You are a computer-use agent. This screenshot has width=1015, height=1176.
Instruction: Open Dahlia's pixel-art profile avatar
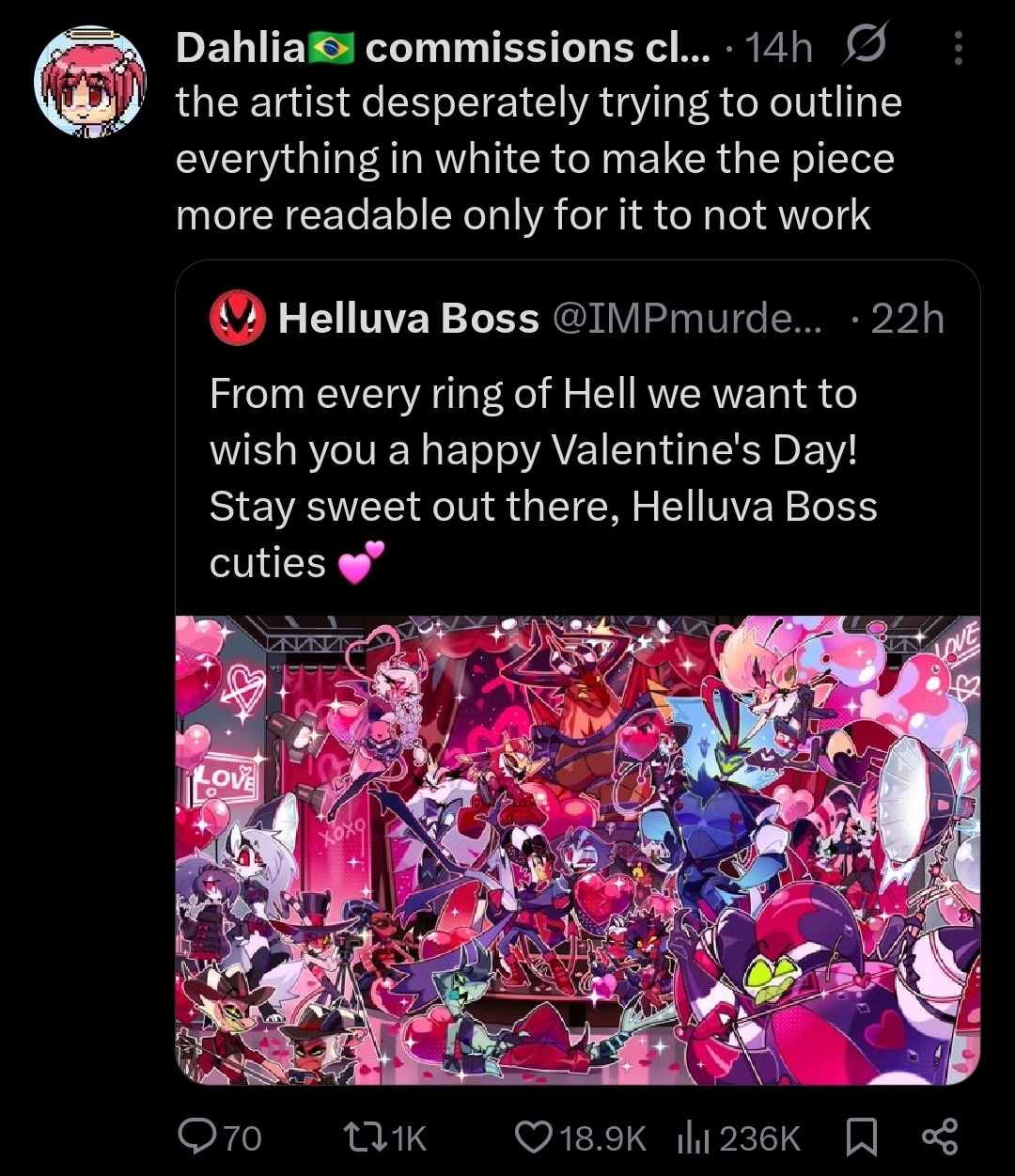click(x=90, y=82)
